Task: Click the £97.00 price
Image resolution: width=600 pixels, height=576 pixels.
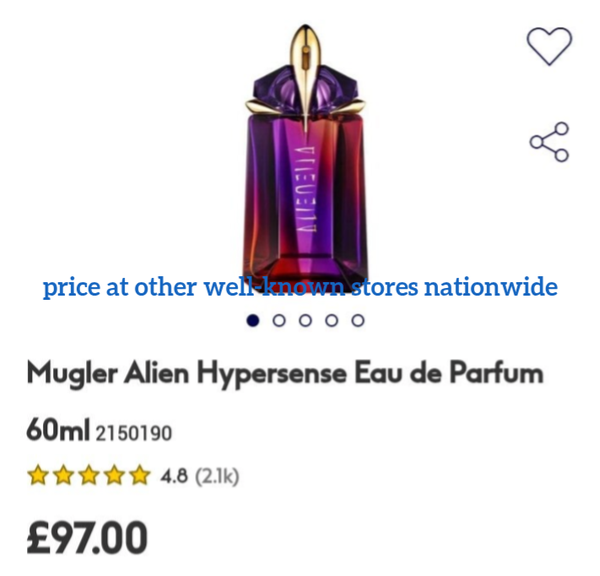Action: tap(87, 538)
